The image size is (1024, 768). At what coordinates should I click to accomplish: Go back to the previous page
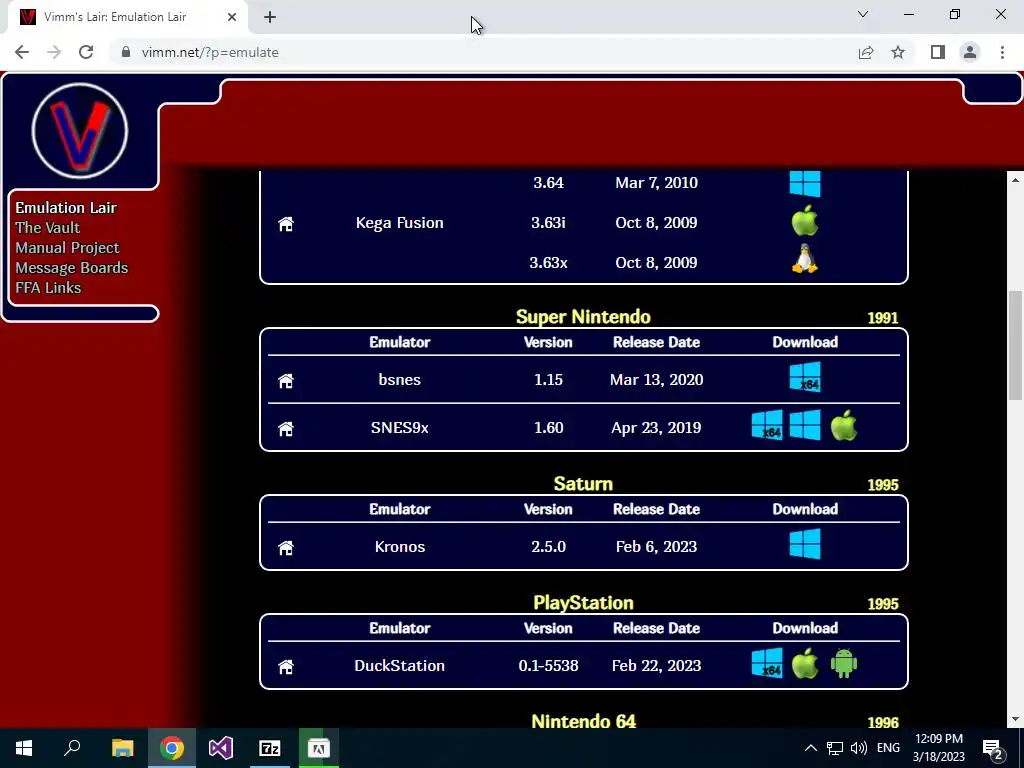pos(22,52)
